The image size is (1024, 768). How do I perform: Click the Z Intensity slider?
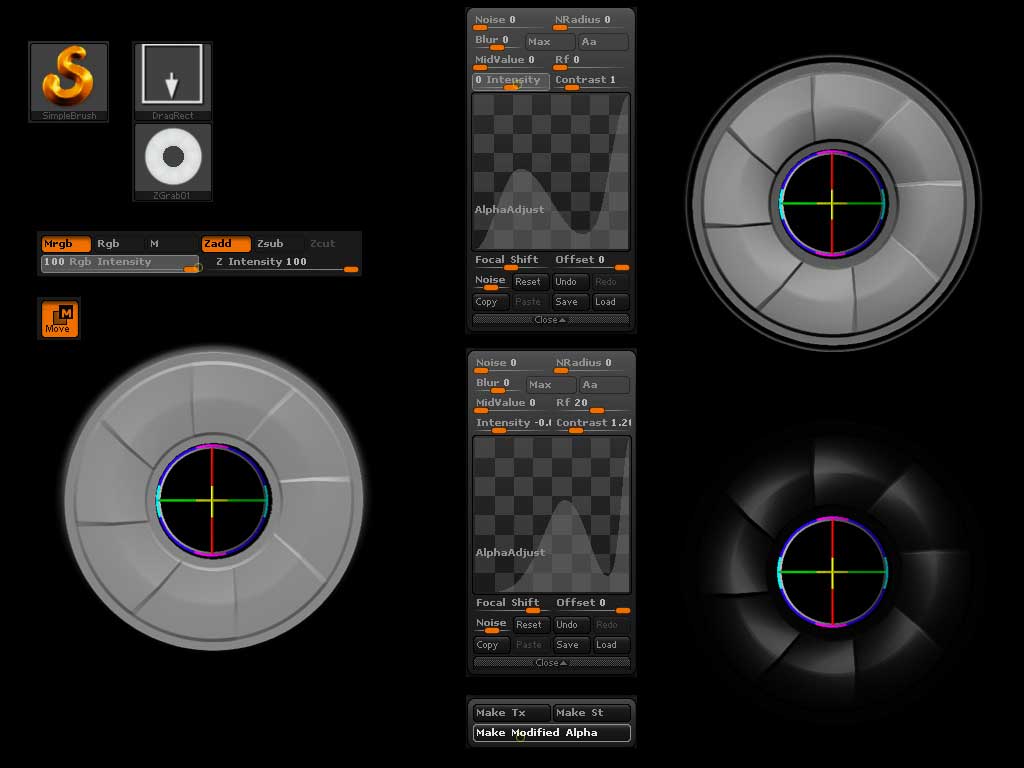283,263
